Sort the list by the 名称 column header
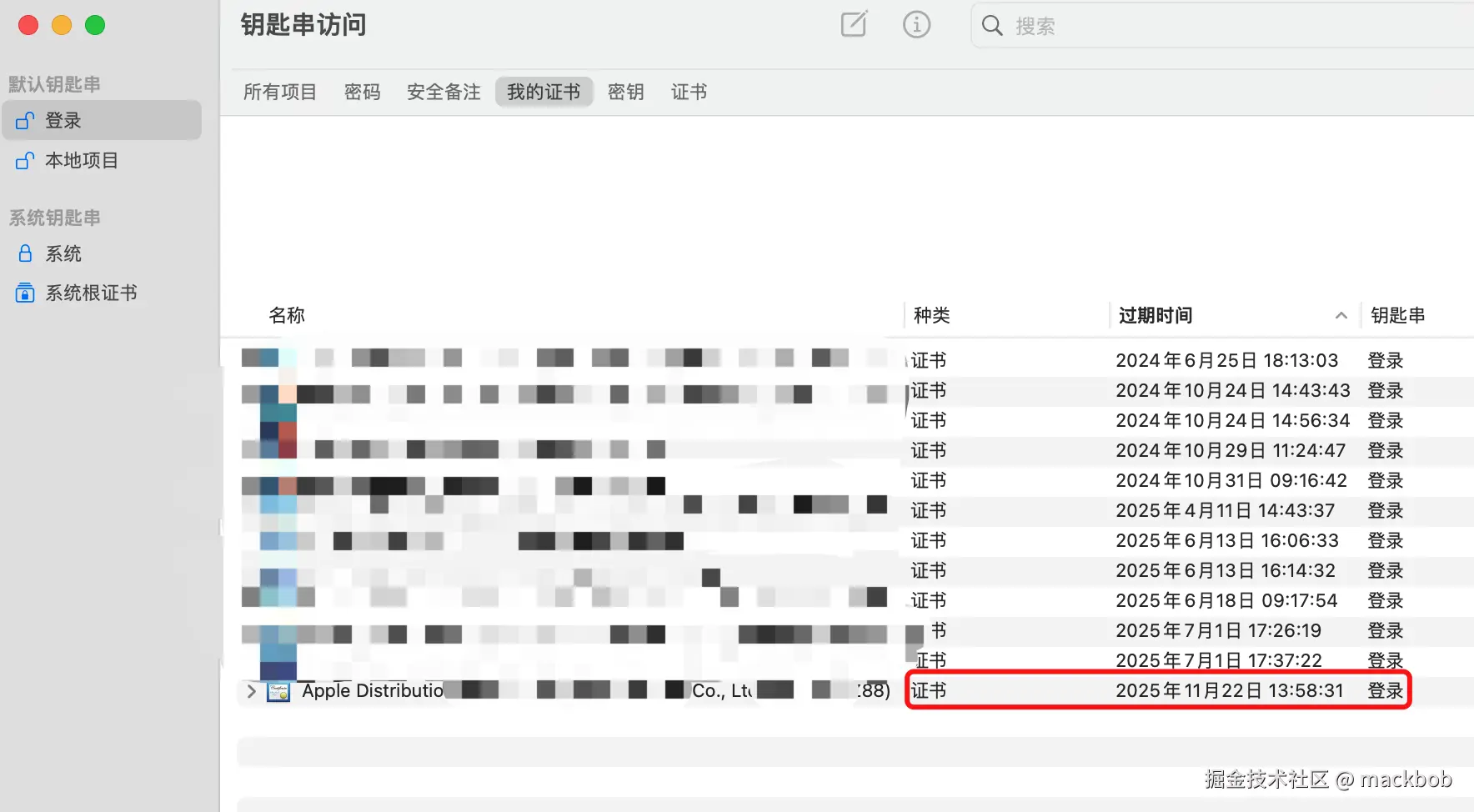This screenshot has height=812, width=1474. [287, 315]
